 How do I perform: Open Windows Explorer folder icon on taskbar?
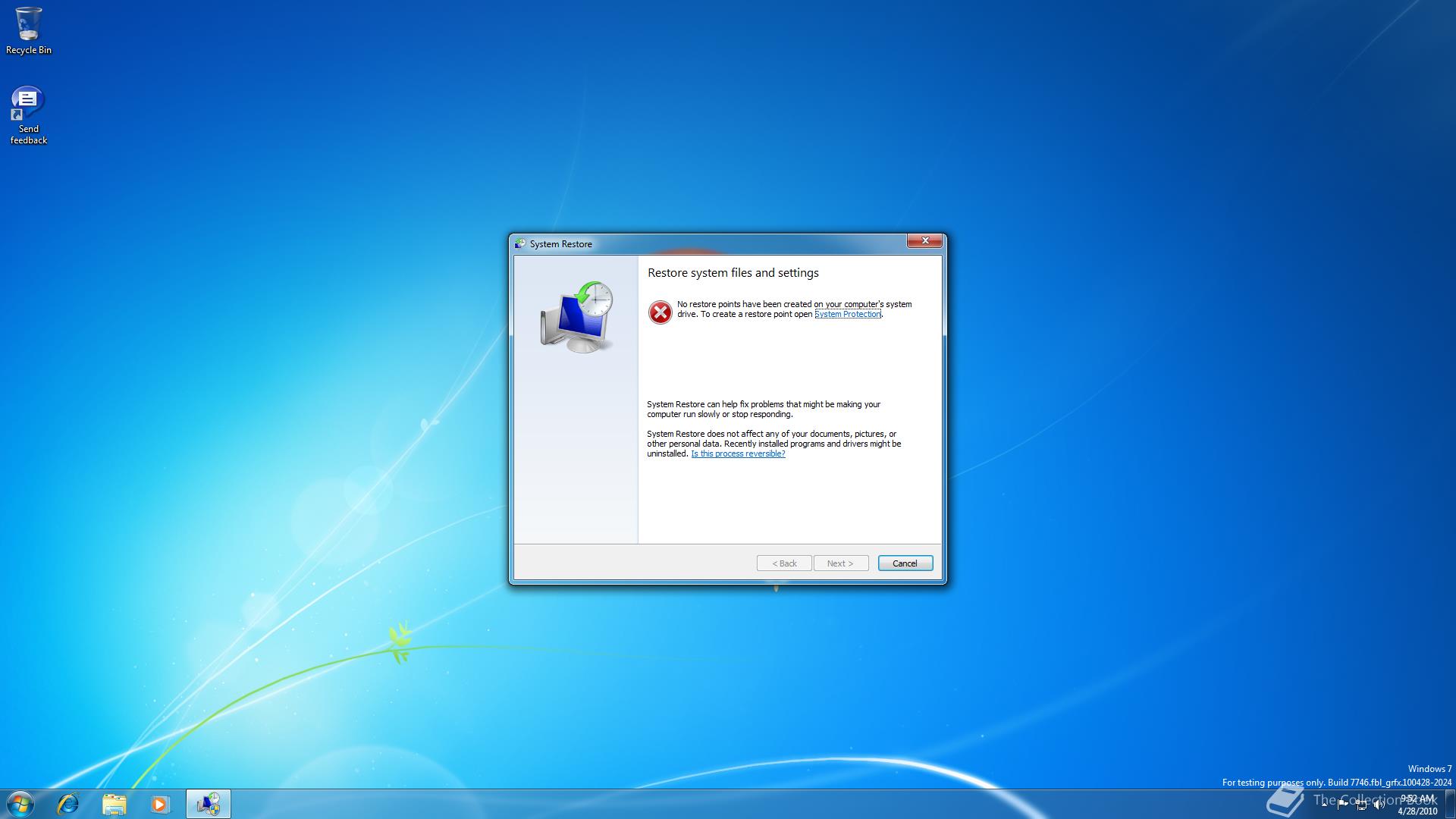tap(115, 804)
